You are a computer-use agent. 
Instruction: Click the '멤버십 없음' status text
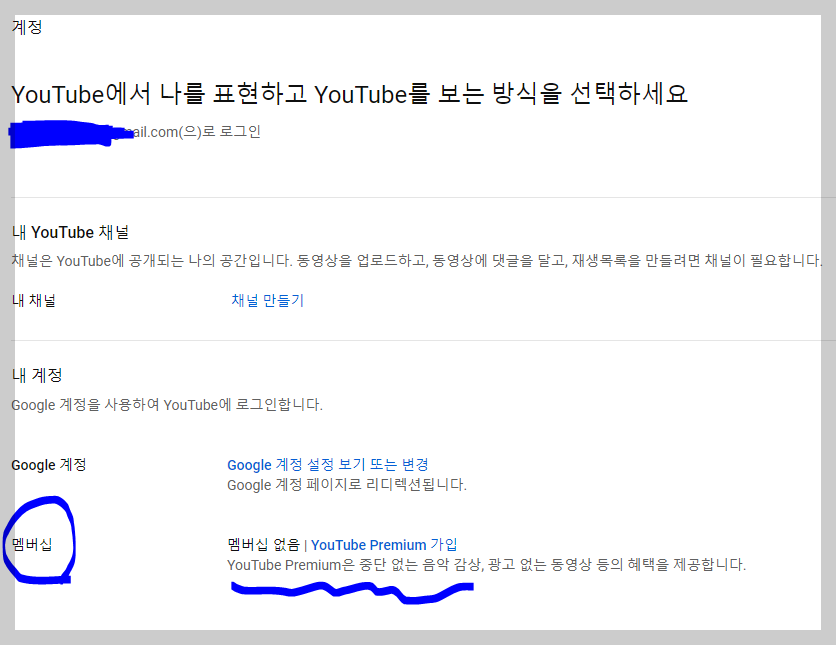263,545
